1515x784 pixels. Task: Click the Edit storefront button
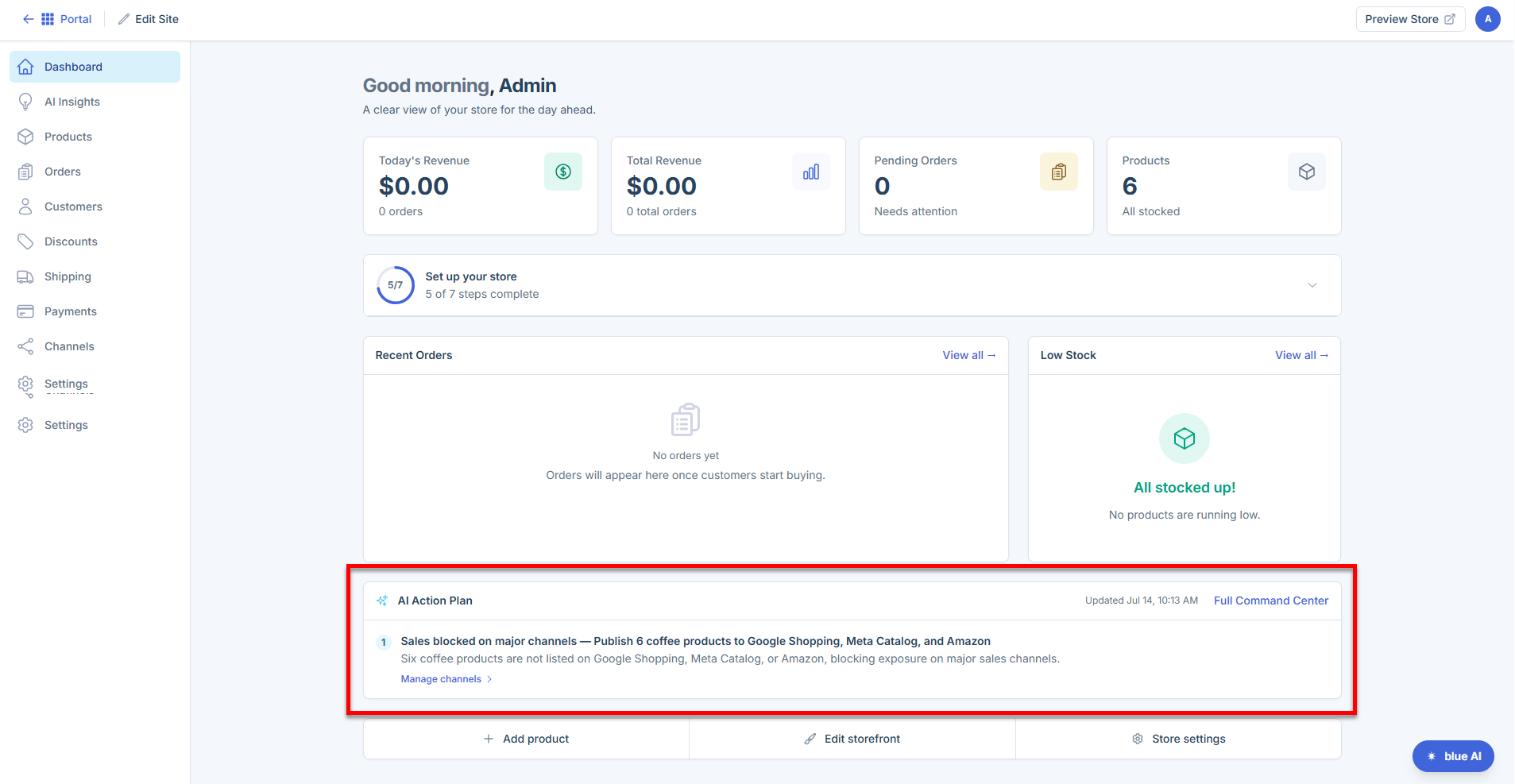(852, 739)
